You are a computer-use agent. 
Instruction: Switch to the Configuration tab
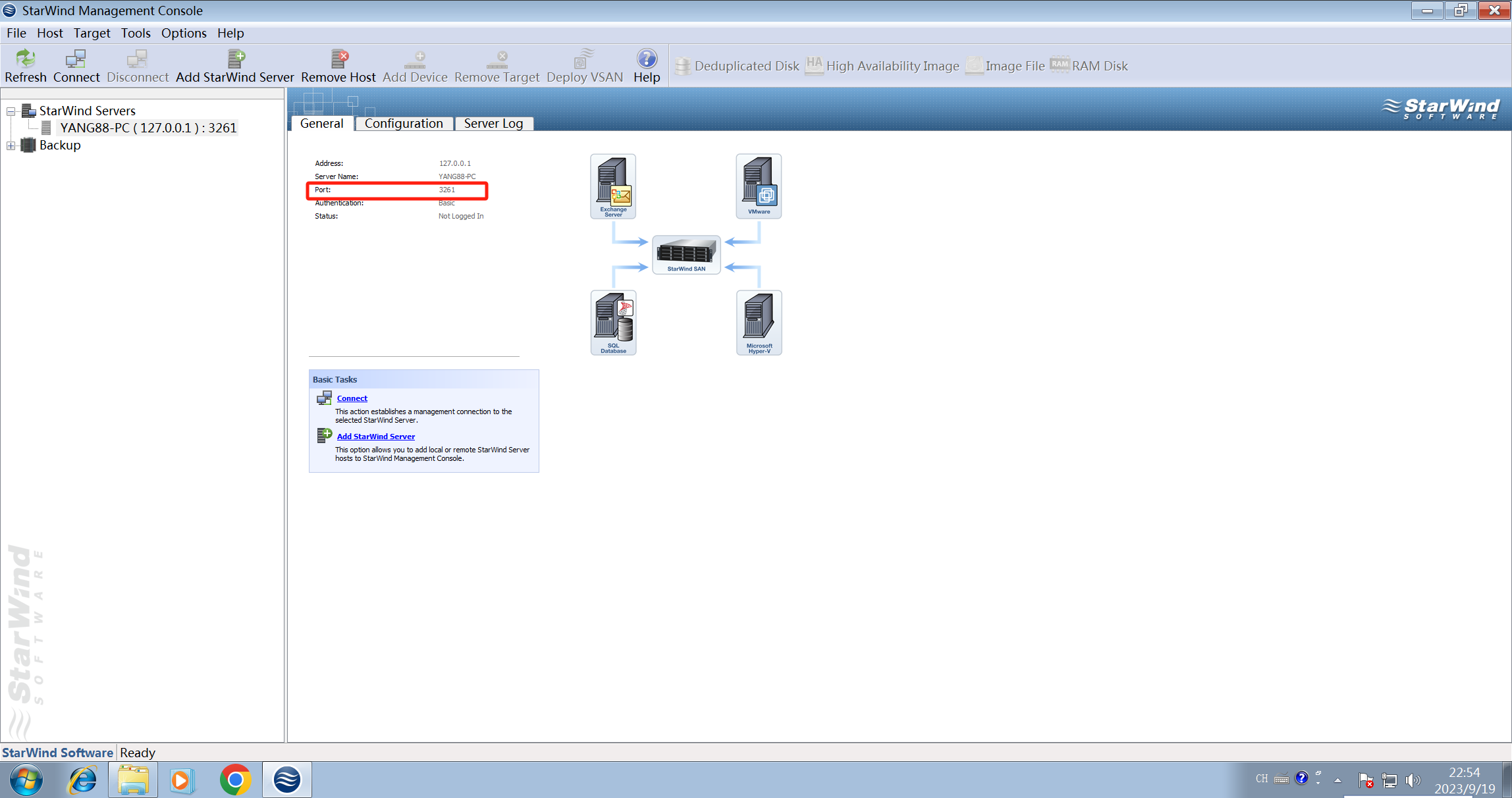click(x=404, y=123)
